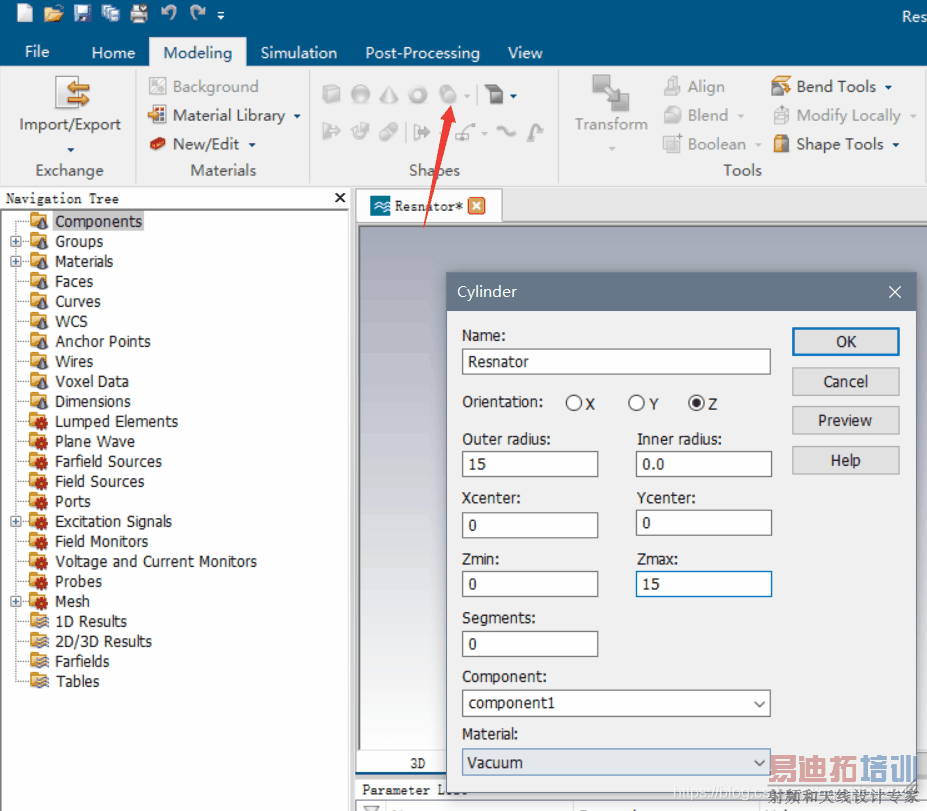Click the Save icon in quick access toolbar
Screen dimensions: 927x811
(82, 13)
